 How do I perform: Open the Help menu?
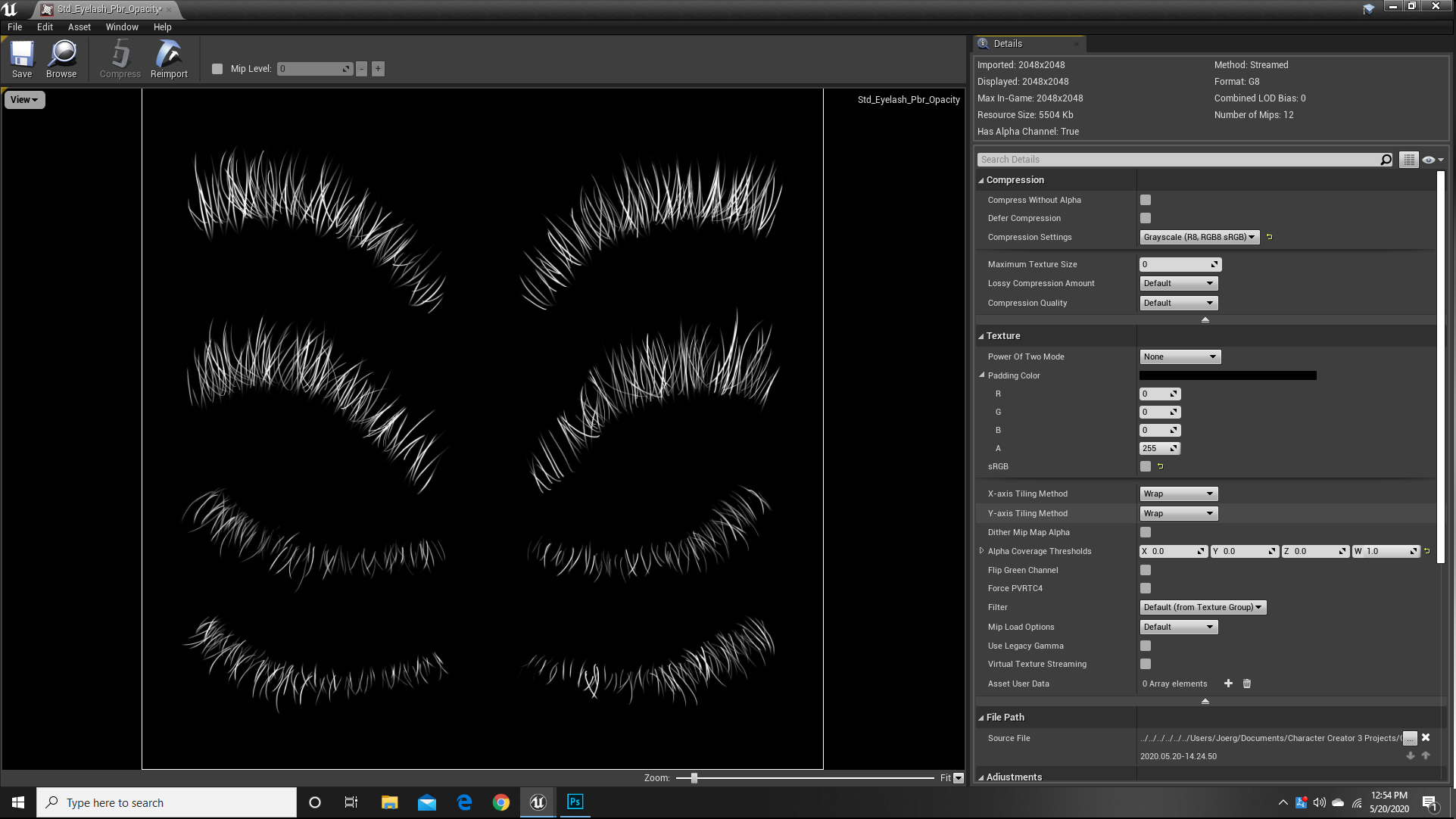click(163, 27)
